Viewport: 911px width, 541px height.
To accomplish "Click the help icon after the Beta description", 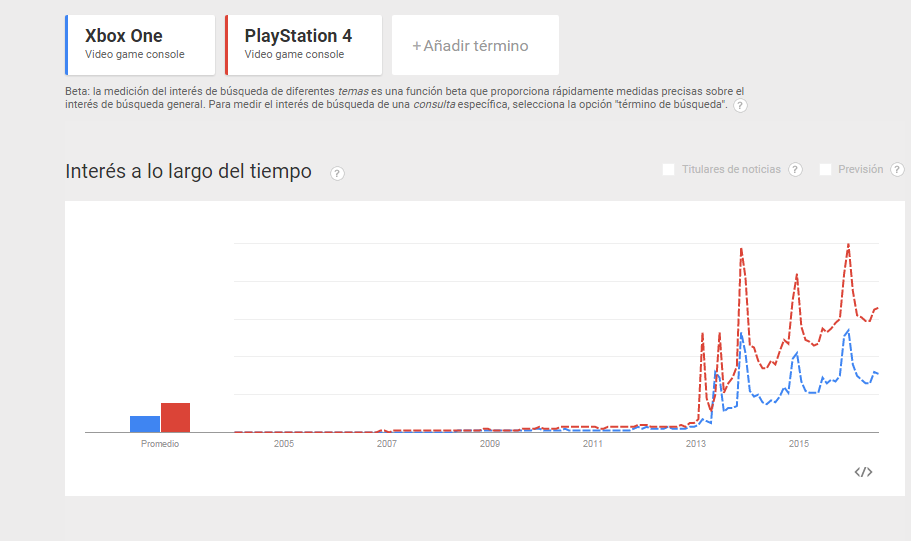I will [740, 106].
